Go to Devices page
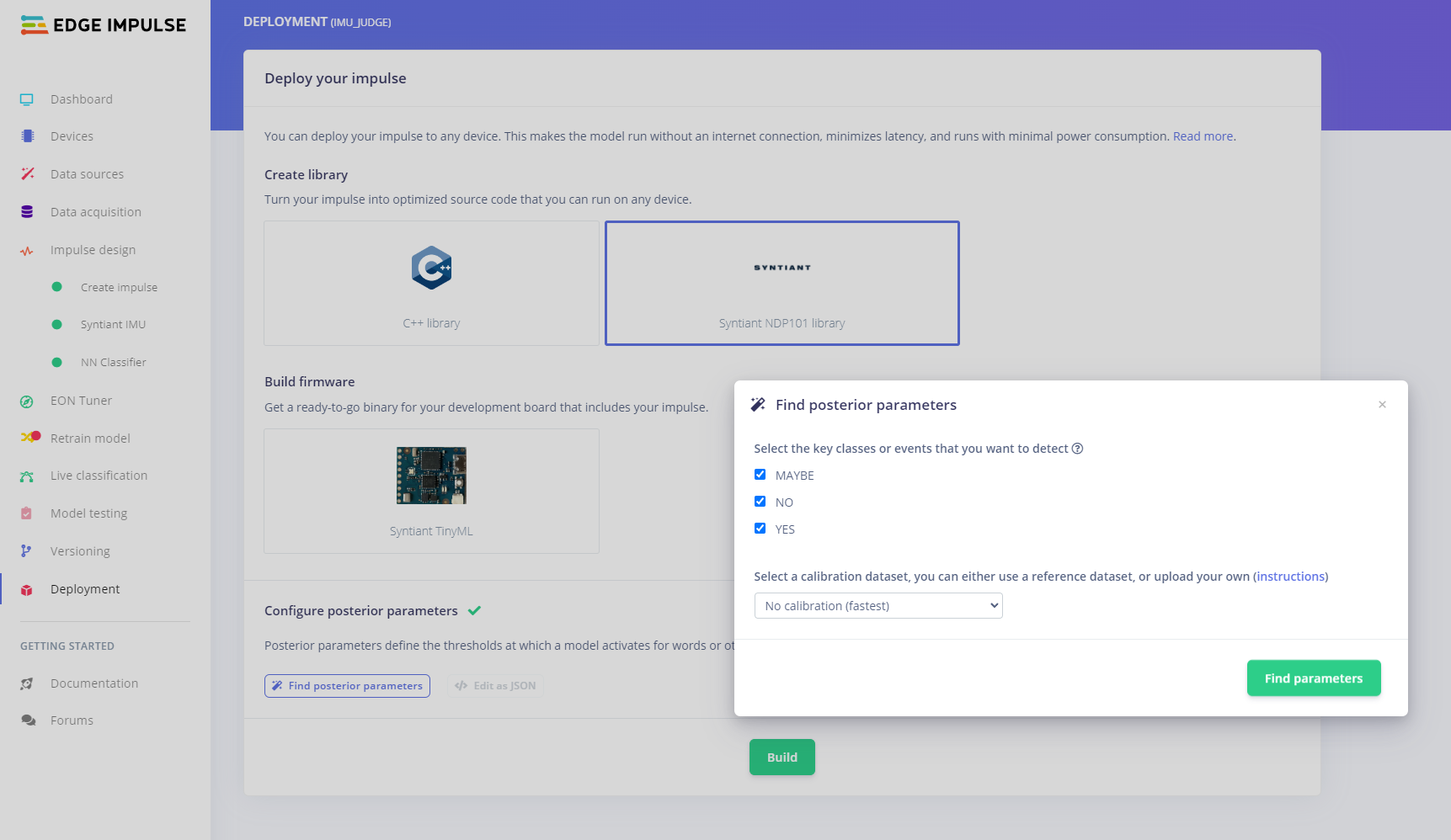 [72, 136]
